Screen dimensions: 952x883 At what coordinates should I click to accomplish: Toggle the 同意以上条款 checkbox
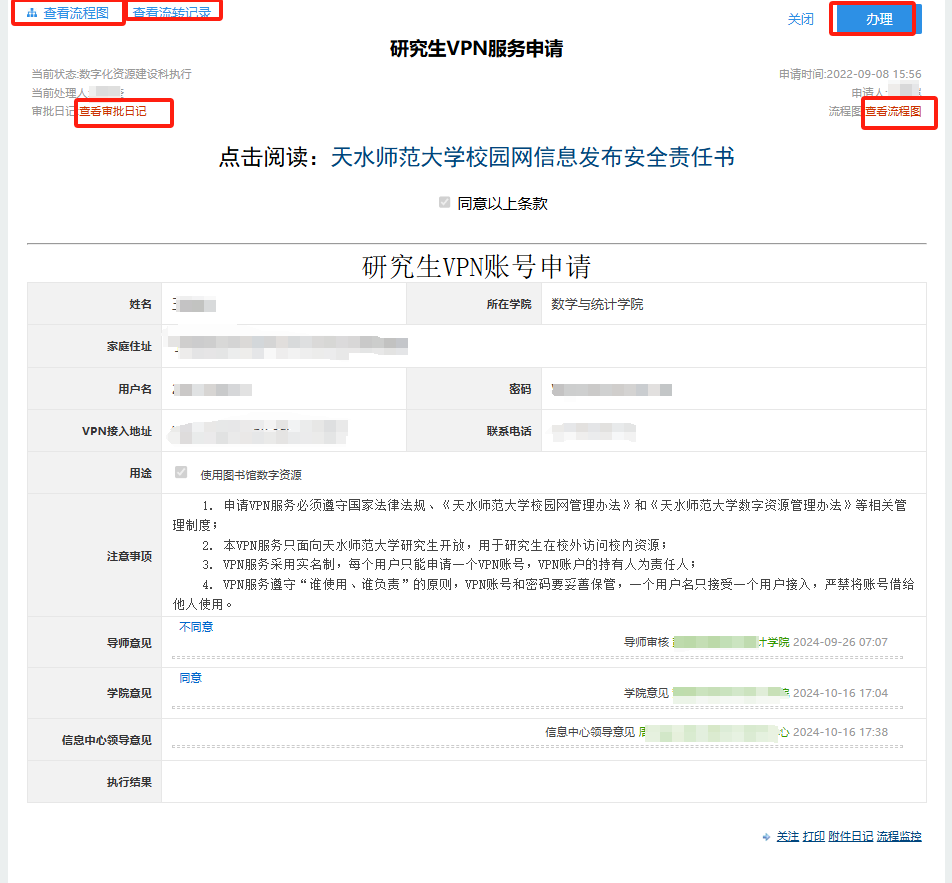coord(445,203)
